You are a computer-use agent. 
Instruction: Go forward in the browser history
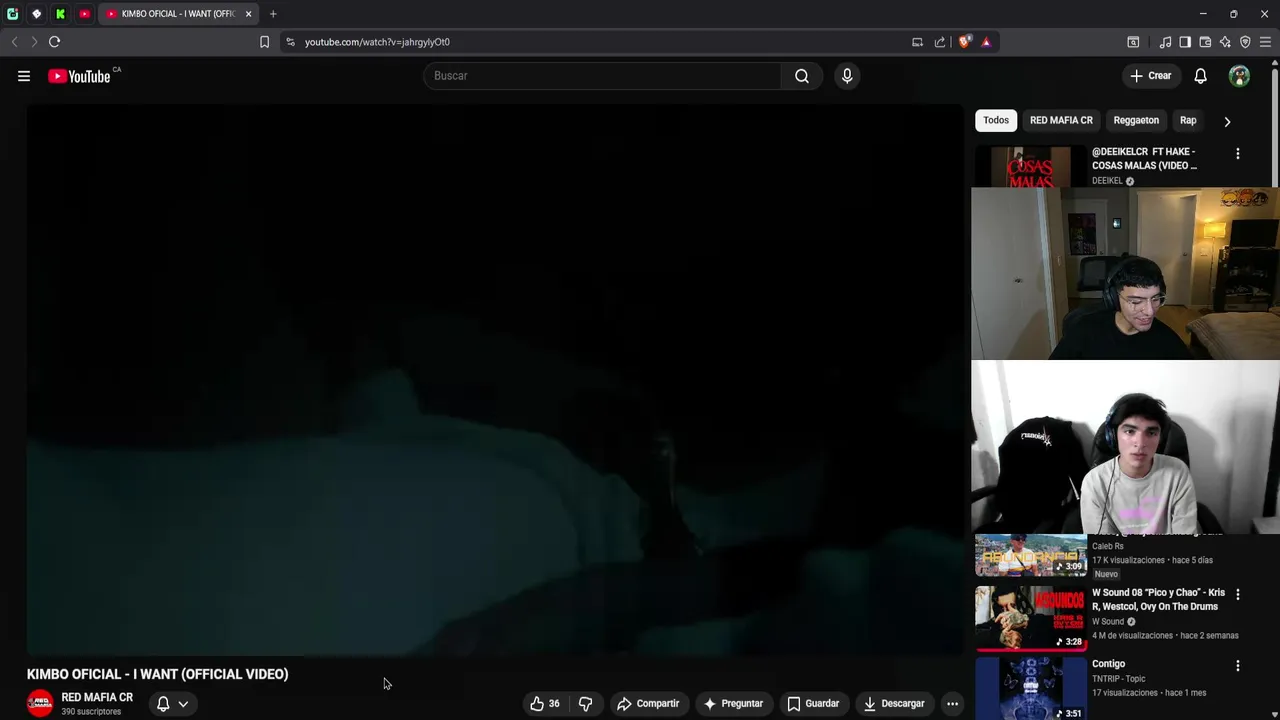point(34,42)
